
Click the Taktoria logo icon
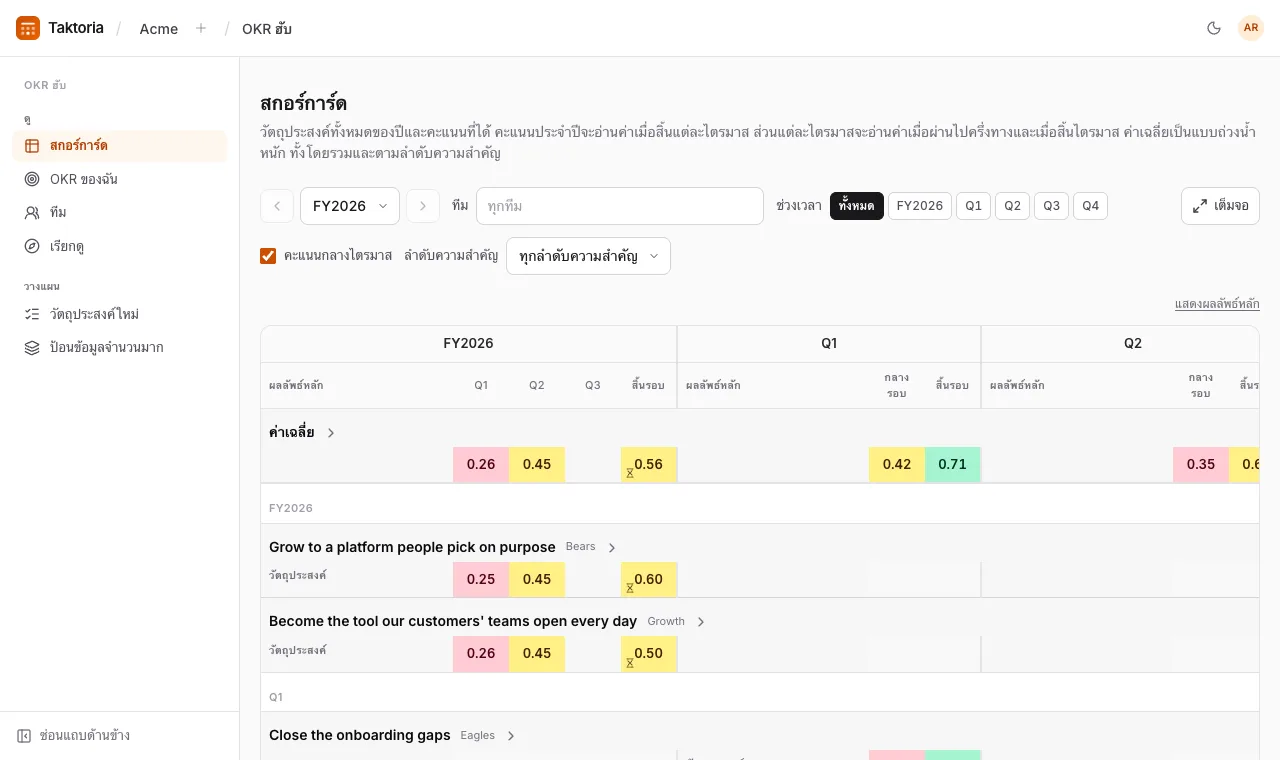(x=28, y=28)
